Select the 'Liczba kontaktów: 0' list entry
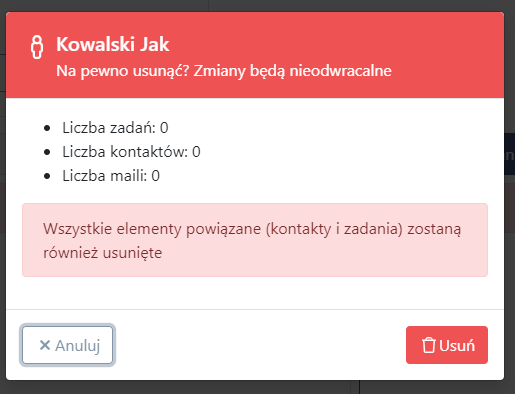 click(131, 152)
